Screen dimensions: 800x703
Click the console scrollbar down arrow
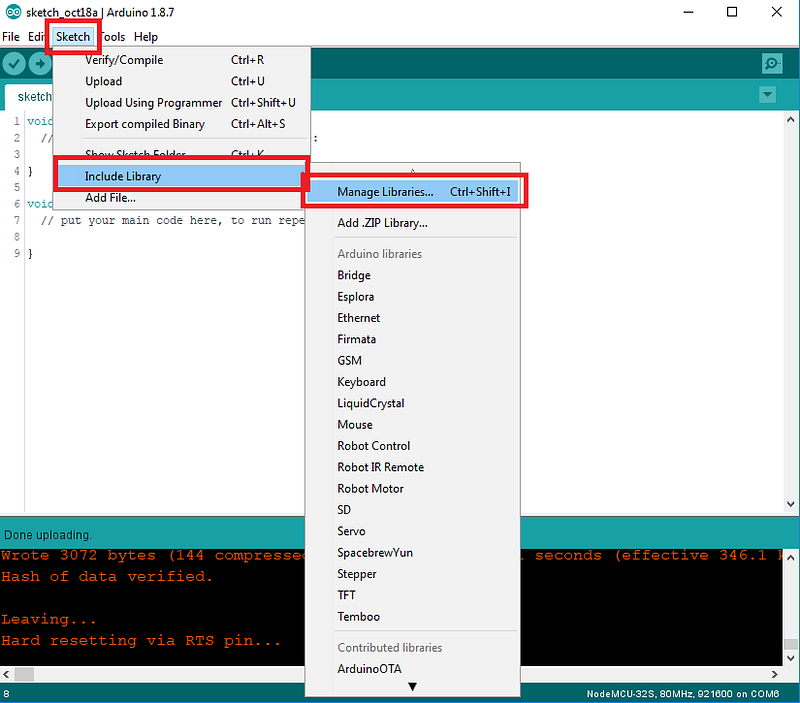click(x=790, y=658)
